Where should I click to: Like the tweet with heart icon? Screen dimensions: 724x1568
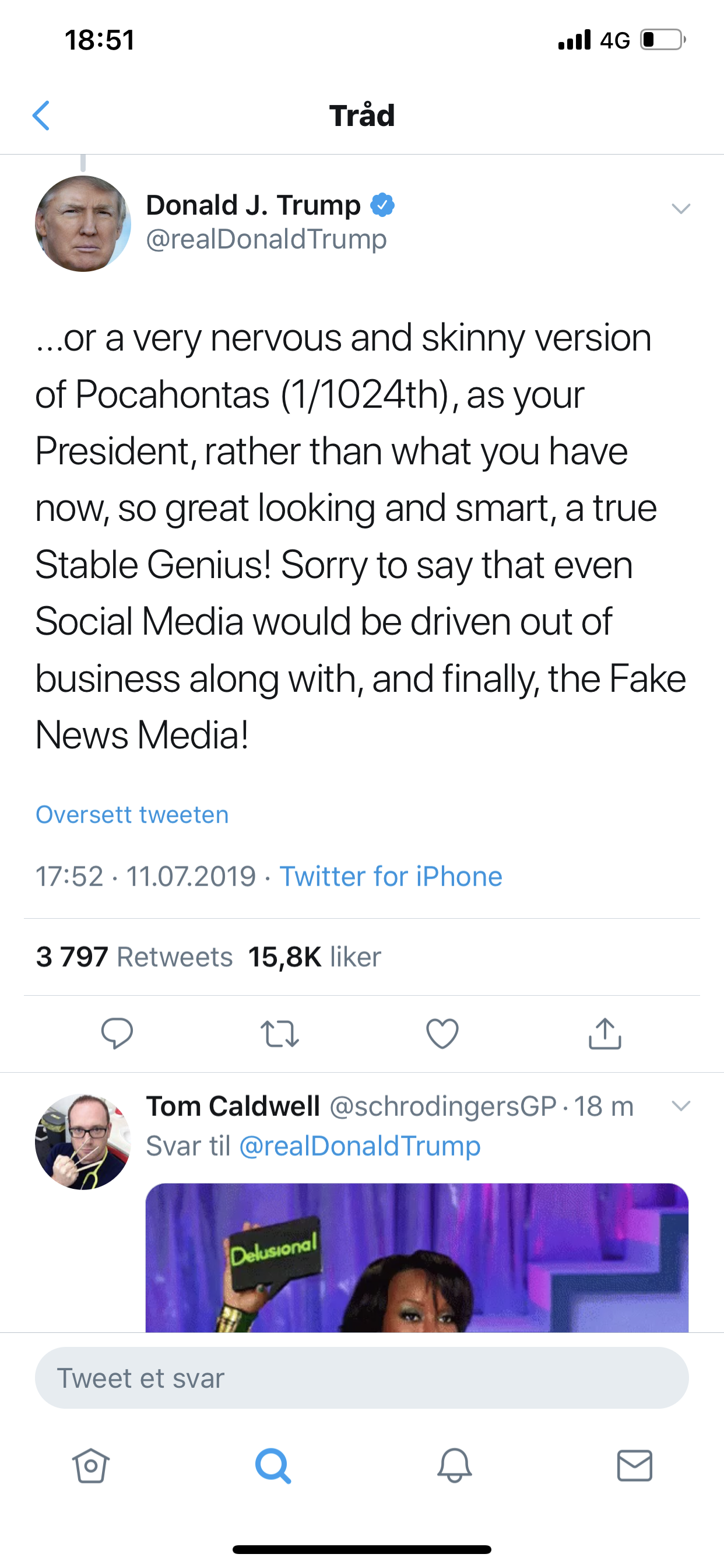click(442, 1034)
